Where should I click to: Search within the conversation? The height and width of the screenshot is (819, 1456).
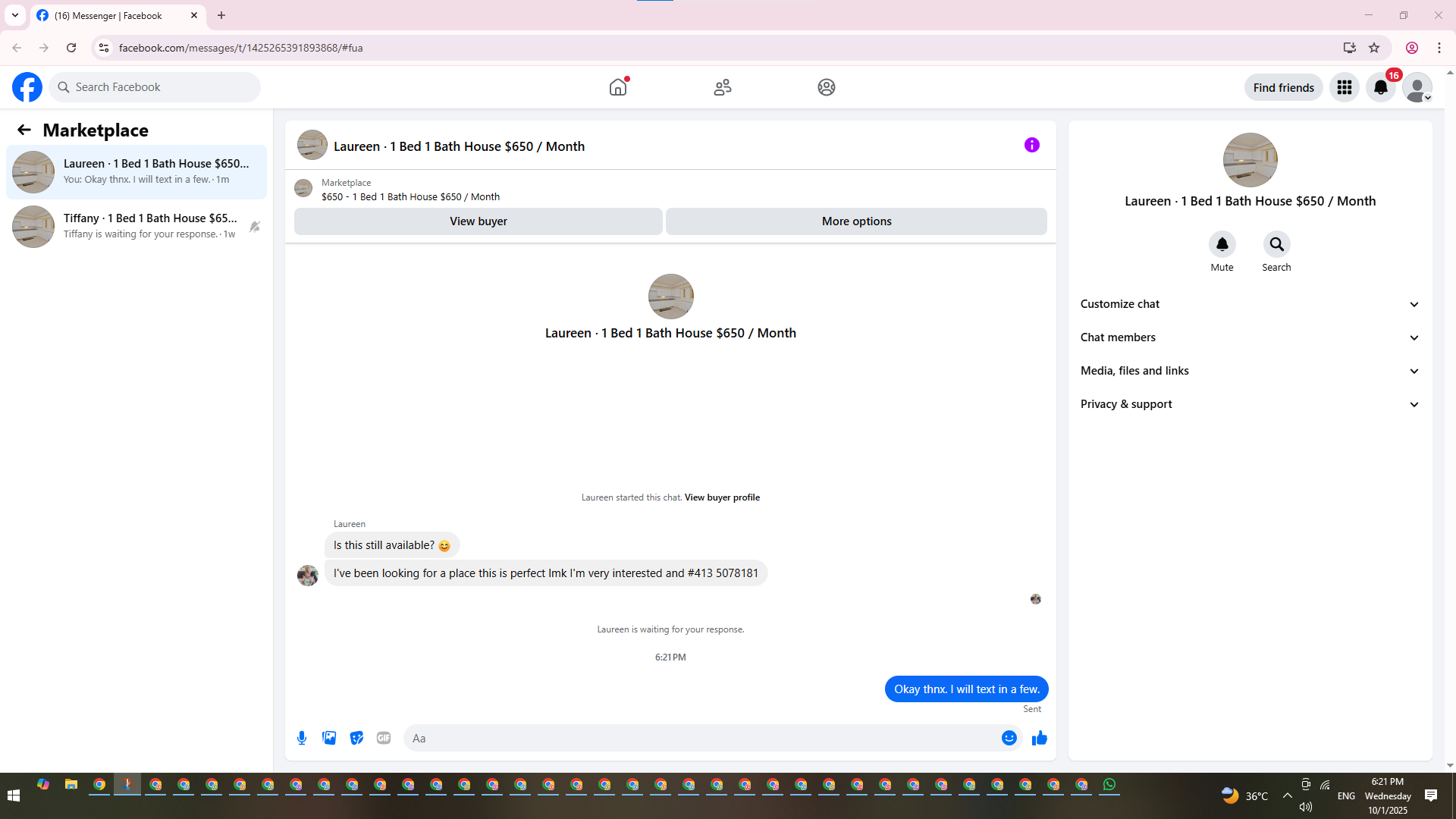(x=1277, y=244)
